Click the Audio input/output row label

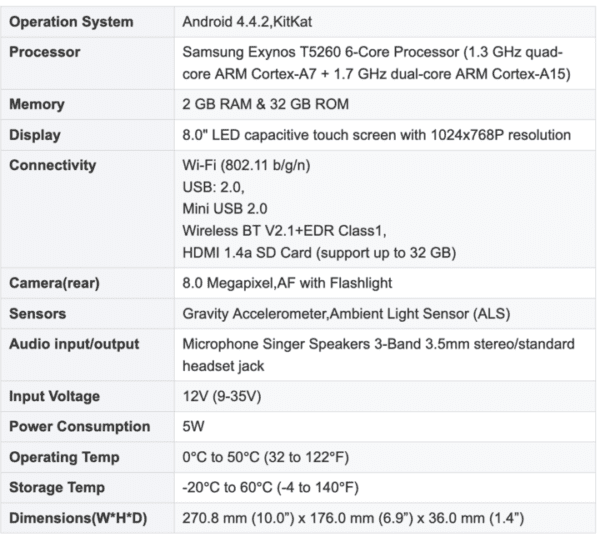(74, 344)
